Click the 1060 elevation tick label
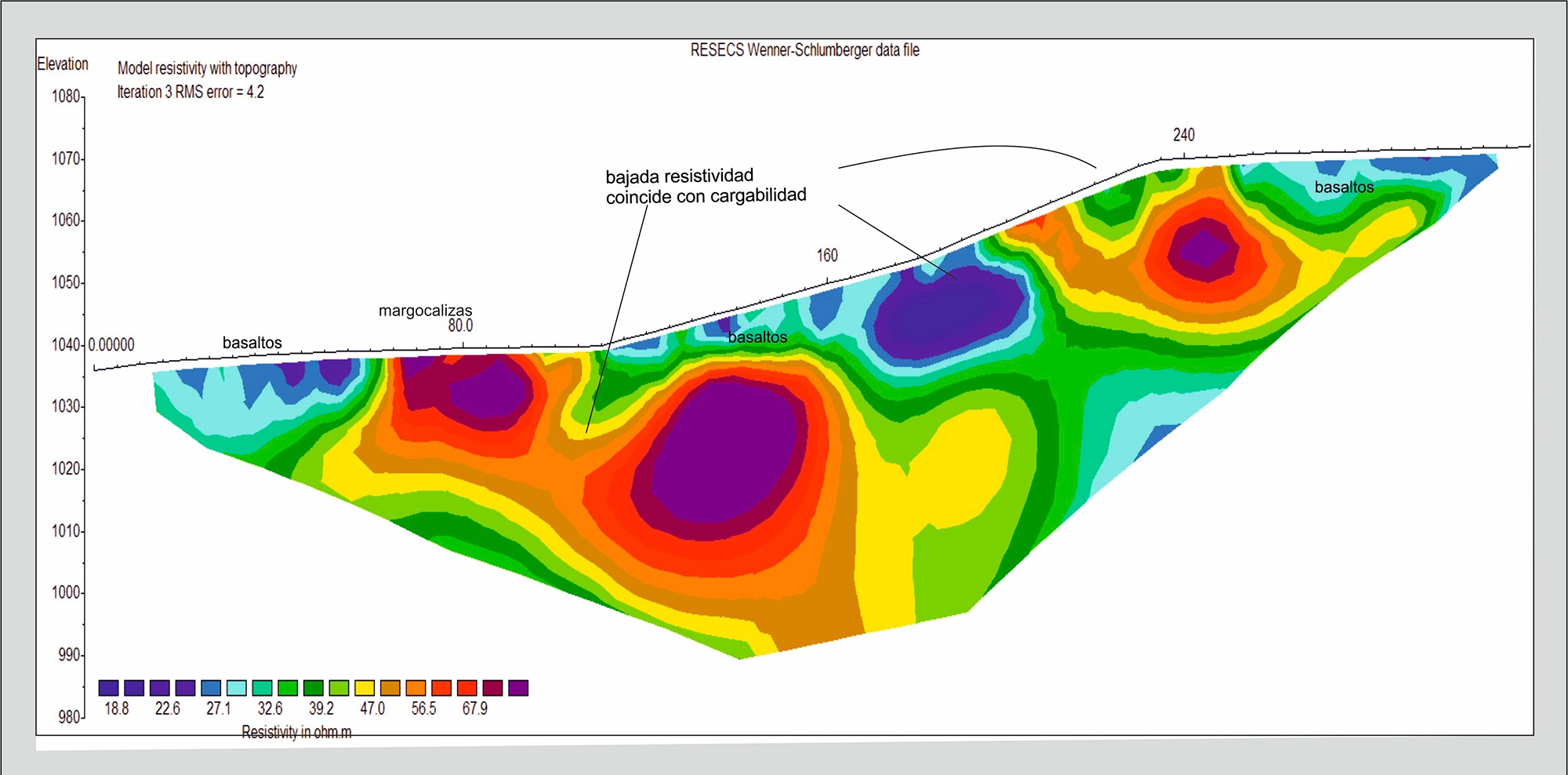This screenshot has width=1568, height=775. pos(66,220)
